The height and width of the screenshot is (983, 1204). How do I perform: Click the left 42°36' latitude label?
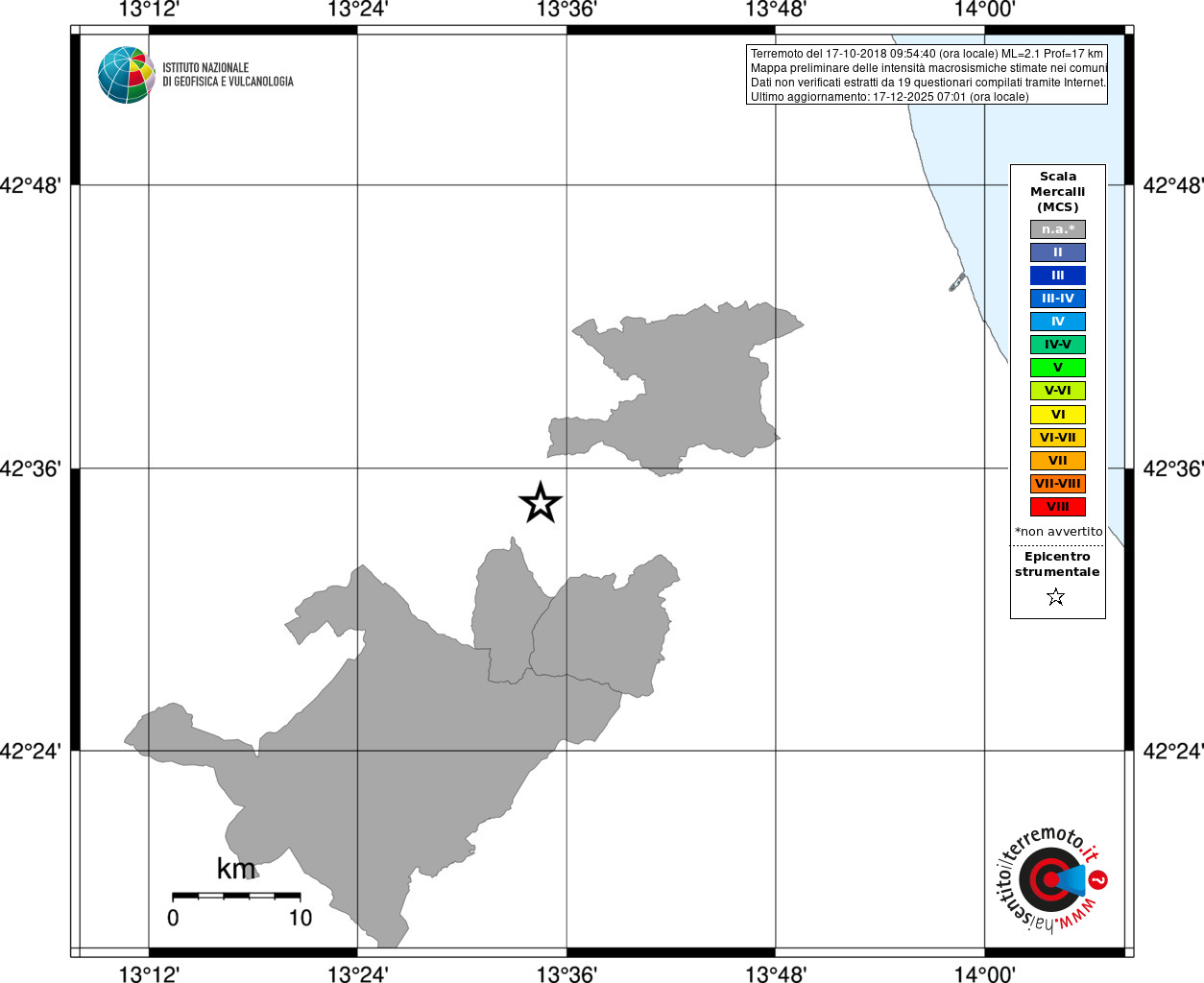click(x=31, y=468)
